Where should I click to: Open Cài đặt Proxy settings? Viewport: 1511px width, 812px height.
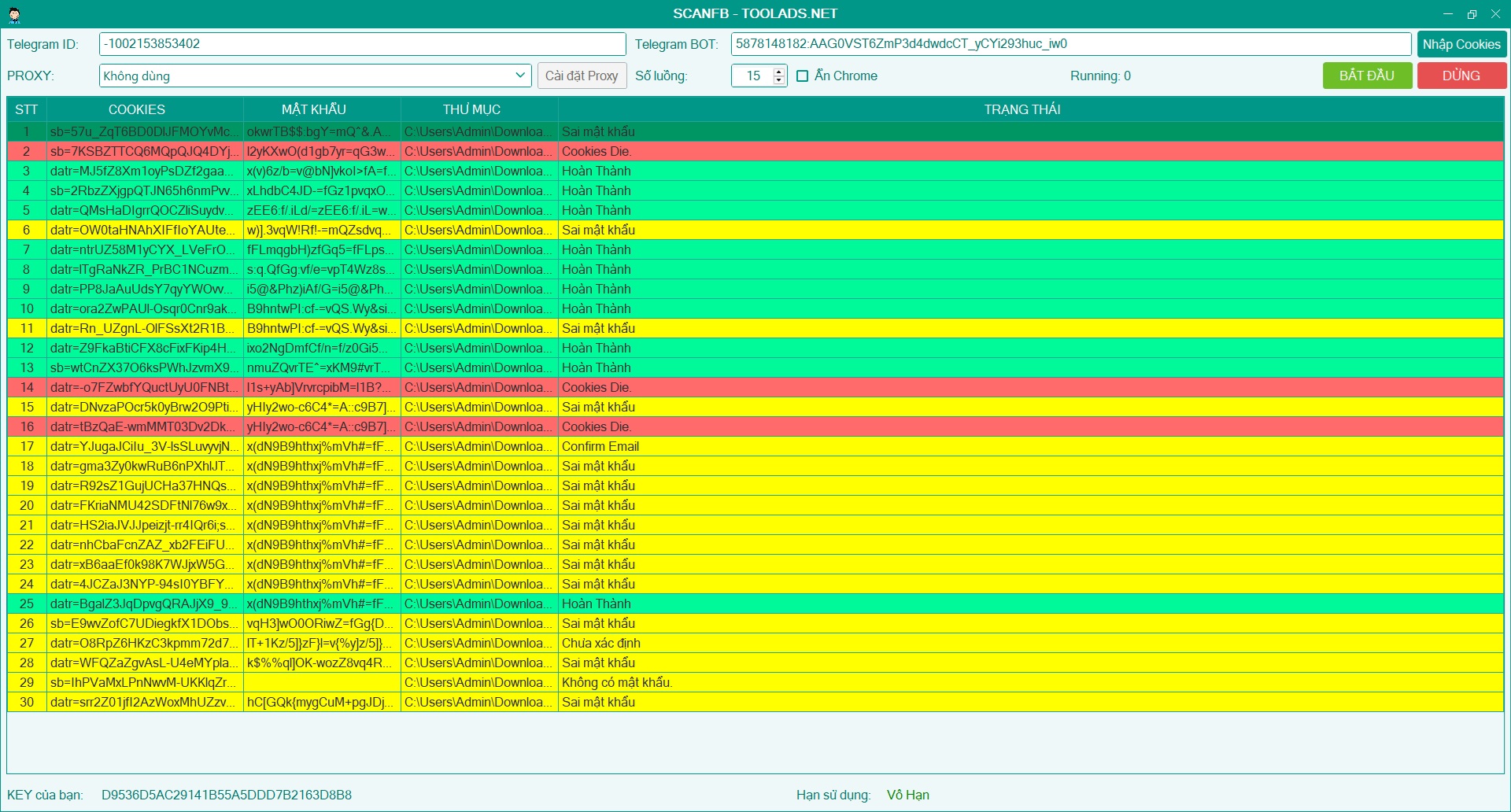click(582, 76)
